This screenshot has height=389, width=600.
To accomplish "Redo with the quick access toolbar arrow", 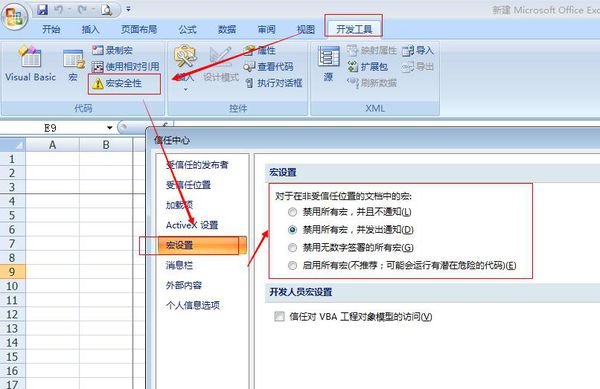I will point(82,10).
